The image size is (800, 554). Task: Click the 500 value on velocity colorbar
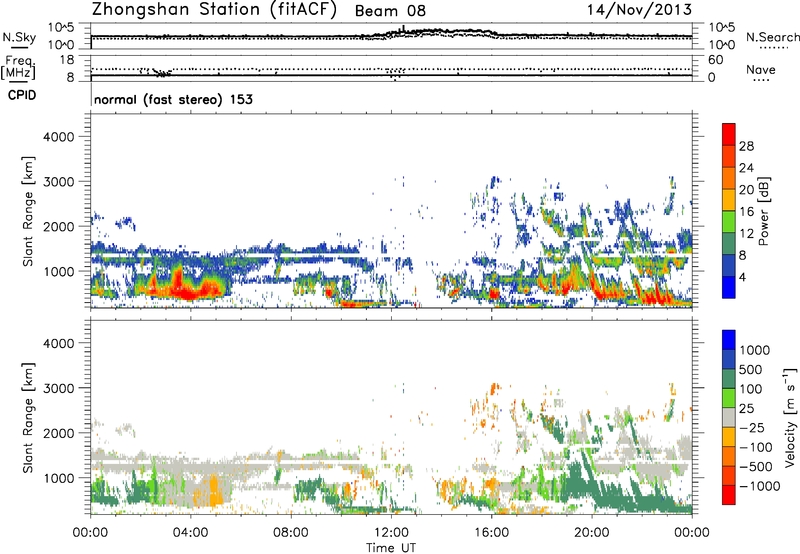pos(752,369)
